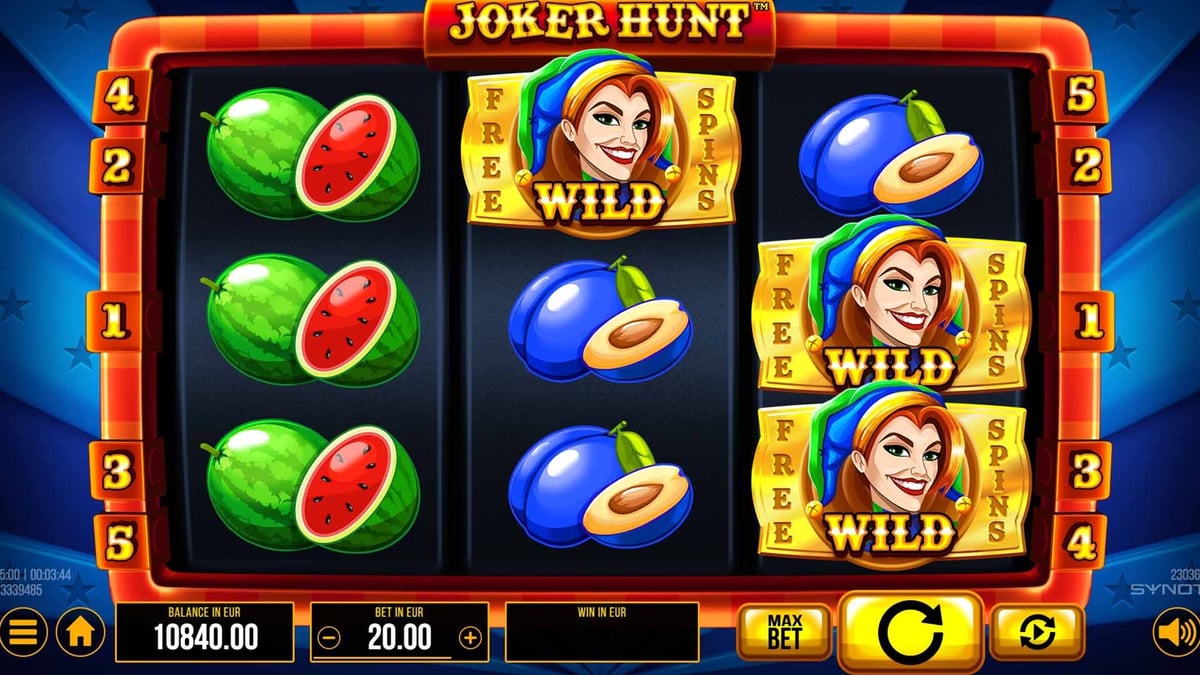Select payline 2 marker on left side
Viewport: 1200px width, 675px height.
click(117, 166)
